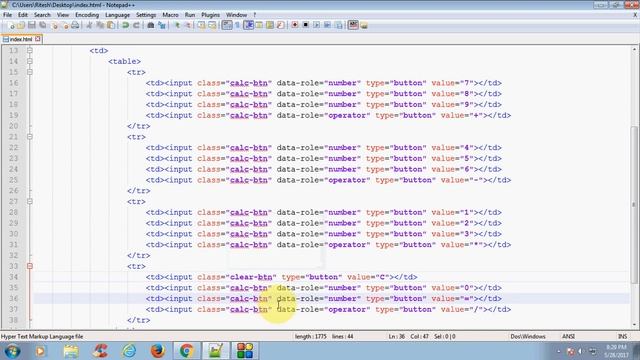Screen dimensions: 640x360
Task: Toggle Synchronize Vertical Scrolling
Action: pos(202,25)
